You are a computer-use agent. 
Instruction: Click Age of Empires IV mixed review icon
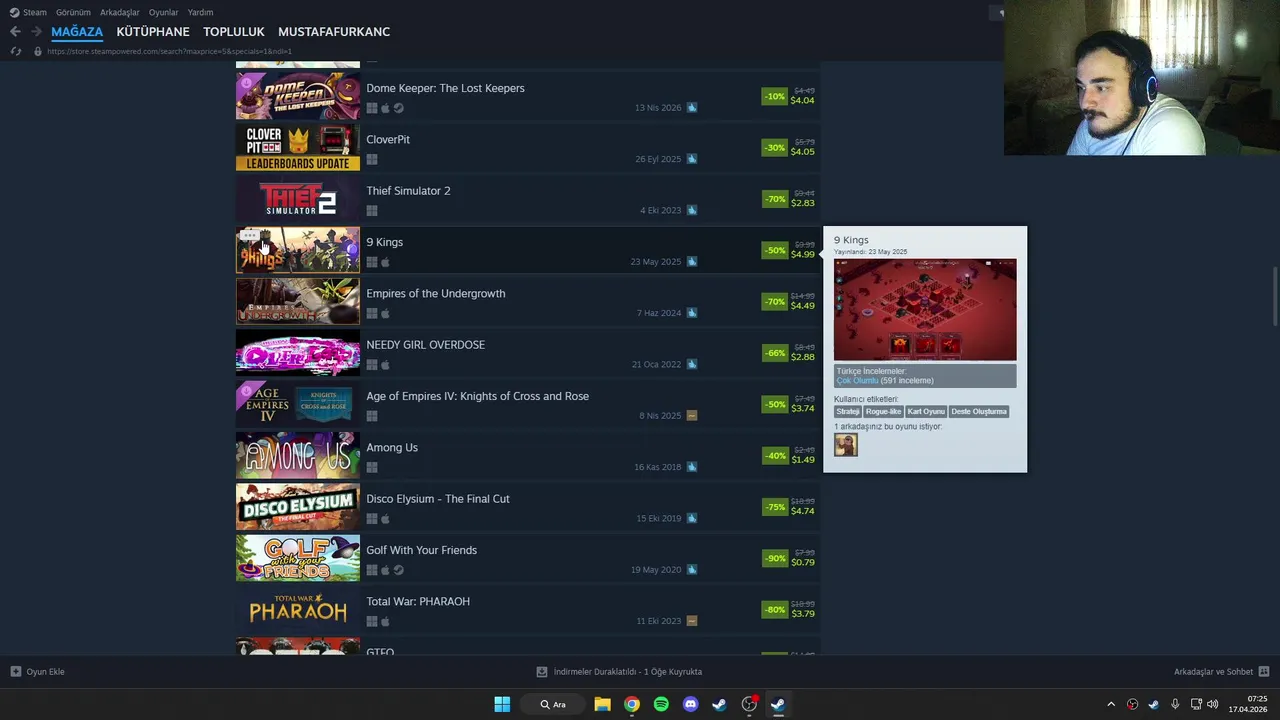pyautogui.click(x=691, y=416)
